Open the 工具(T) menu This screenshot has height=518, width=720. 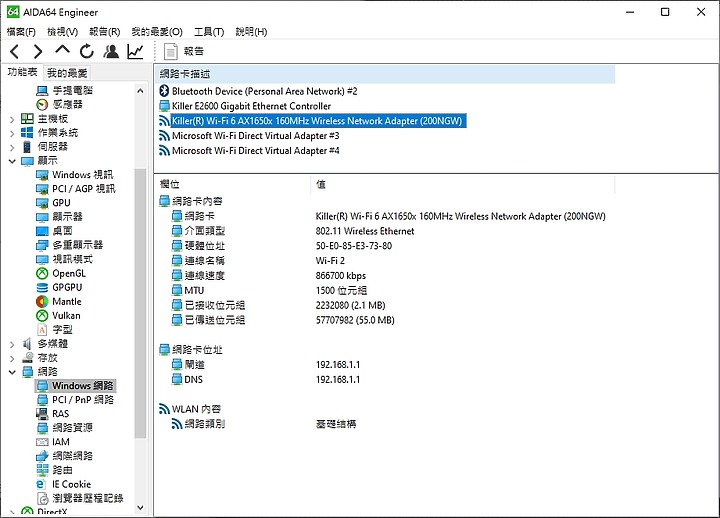pos(209,32)
